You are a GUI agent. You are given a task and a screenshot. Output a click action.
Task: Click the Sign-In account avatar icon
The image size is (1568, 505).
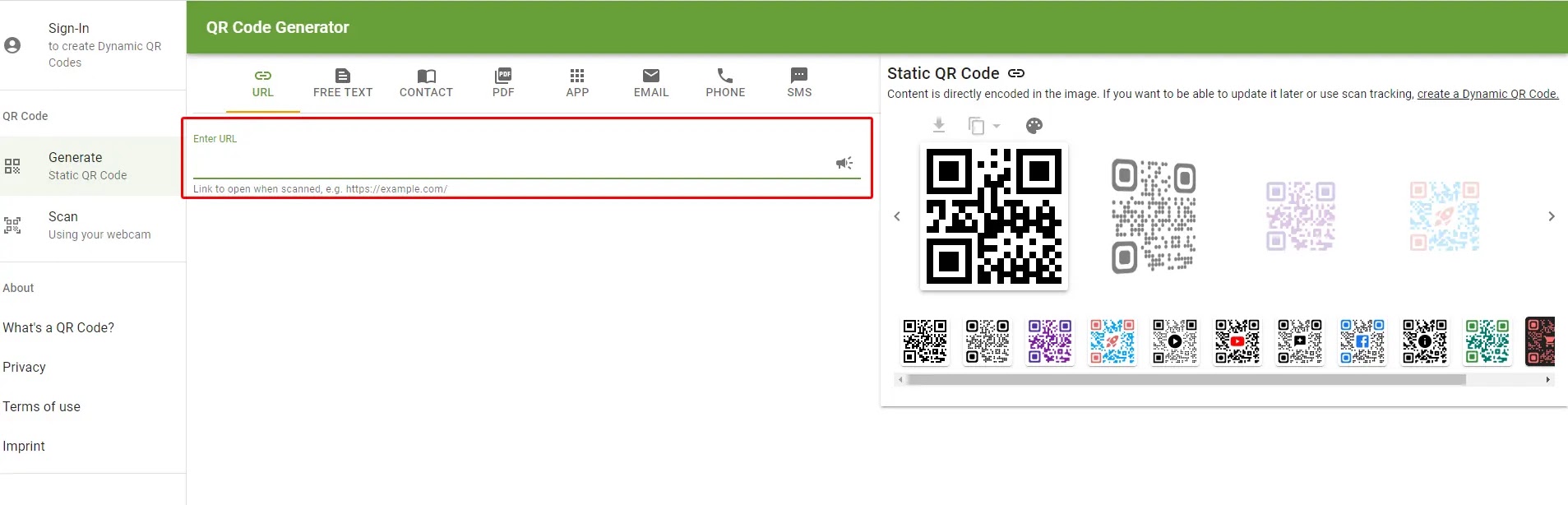pyautogui.click(x=12, y=45)
